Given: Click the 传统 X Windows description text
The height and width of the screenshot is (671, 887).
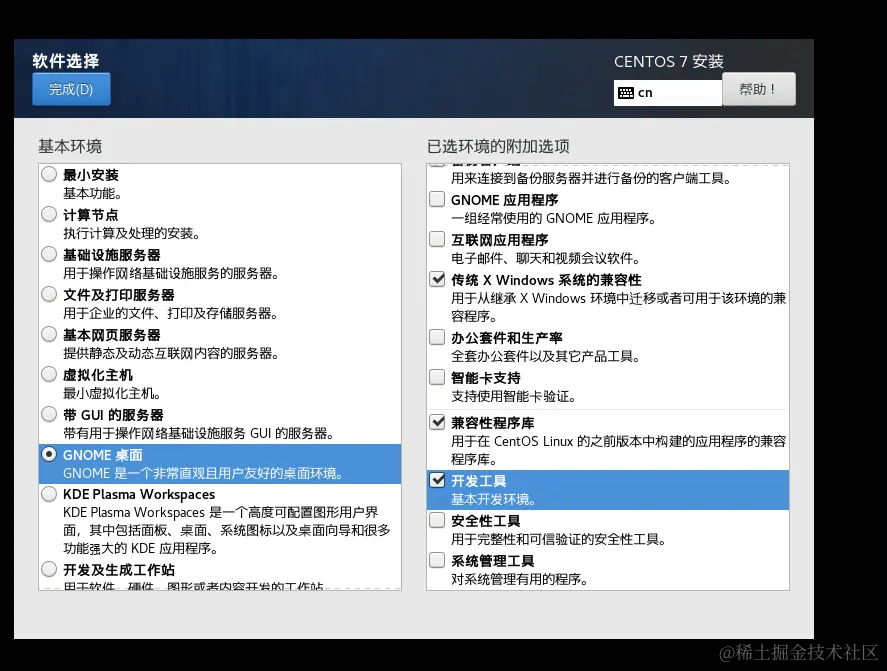Looking at the screenshot, I should pyautogui.click(x=618, y=307).
